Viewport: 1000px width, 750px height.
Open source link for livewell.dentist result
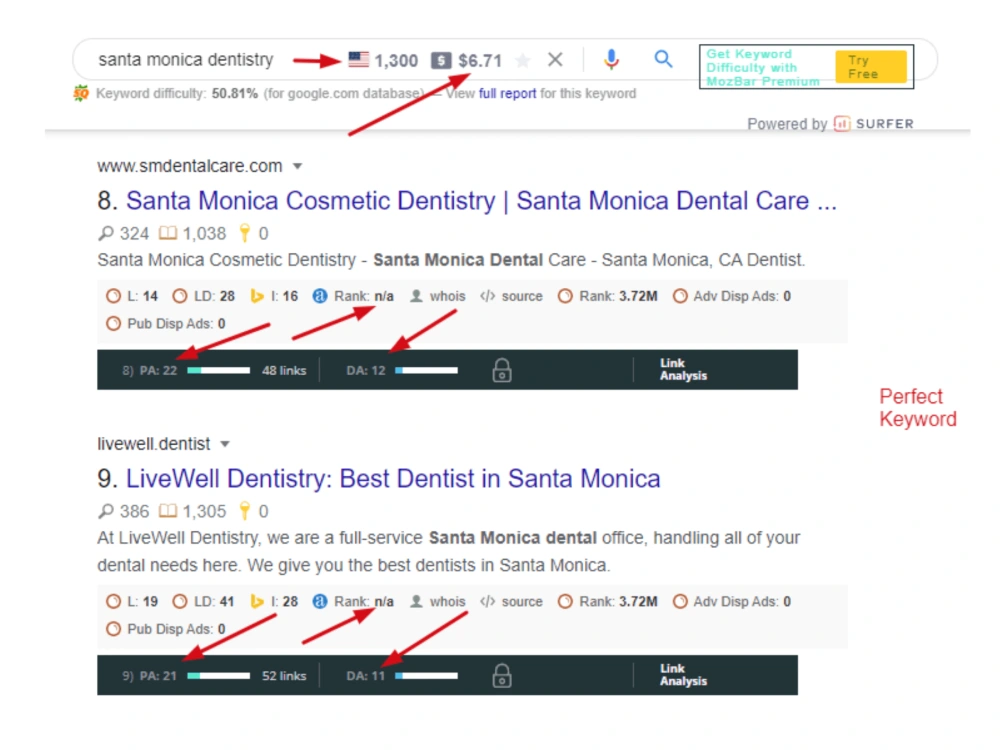511,601
